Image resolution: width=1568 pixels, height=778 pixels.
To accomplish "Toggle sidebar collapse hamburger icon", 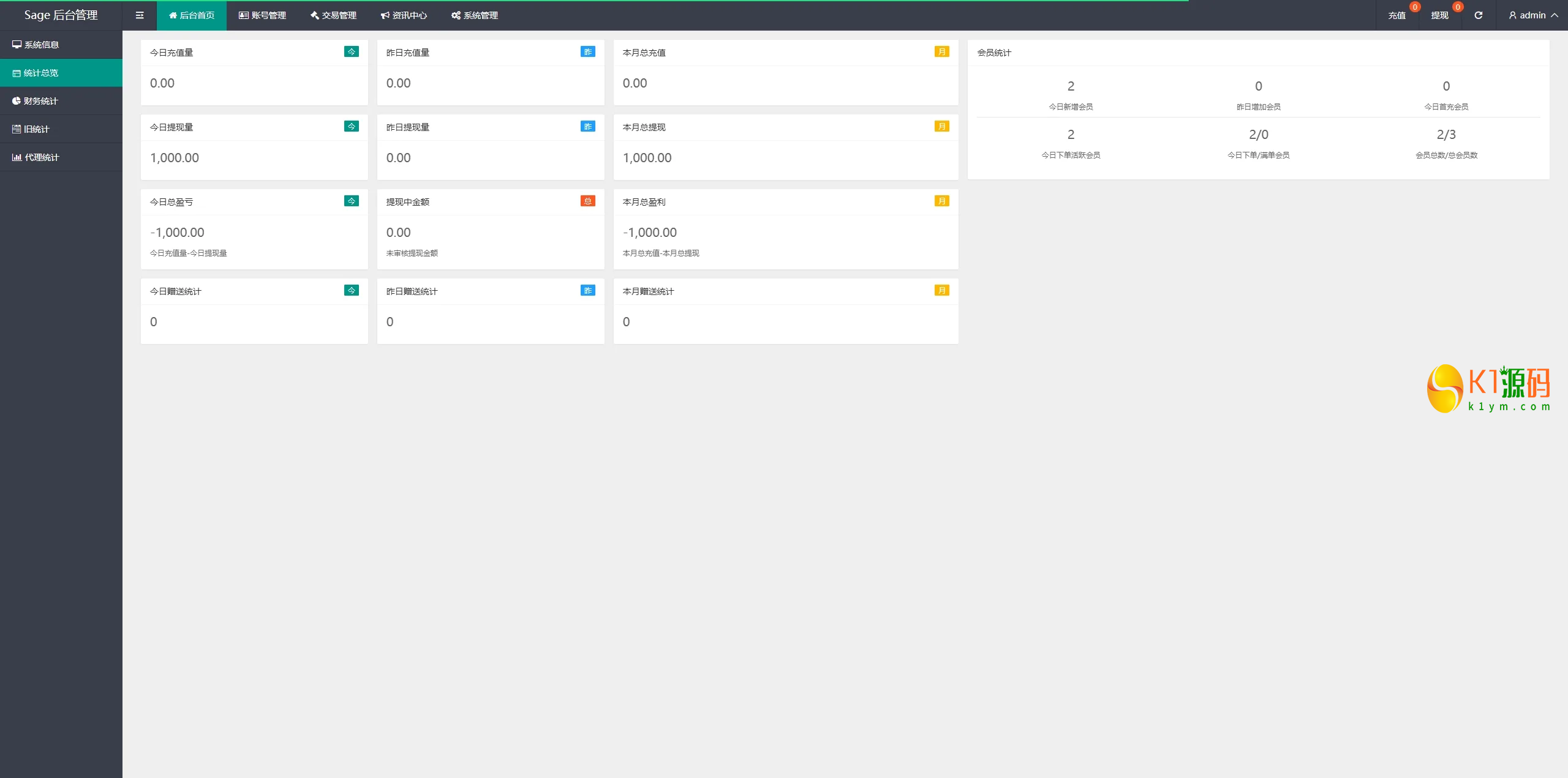I will click(140, 15).
